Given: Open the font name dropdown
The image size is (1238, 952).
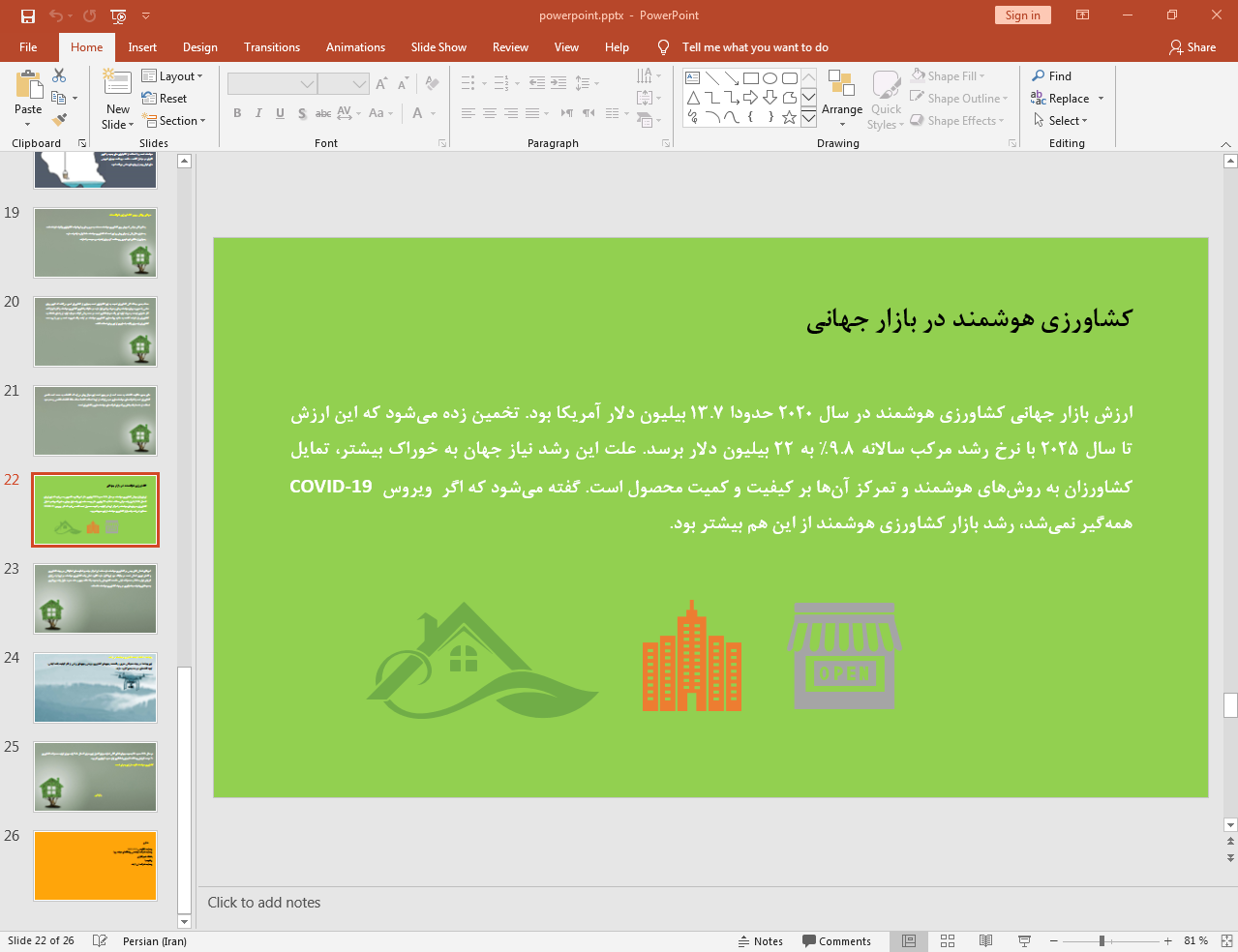Looking at the screenshot, I should [x=307, y=84].
